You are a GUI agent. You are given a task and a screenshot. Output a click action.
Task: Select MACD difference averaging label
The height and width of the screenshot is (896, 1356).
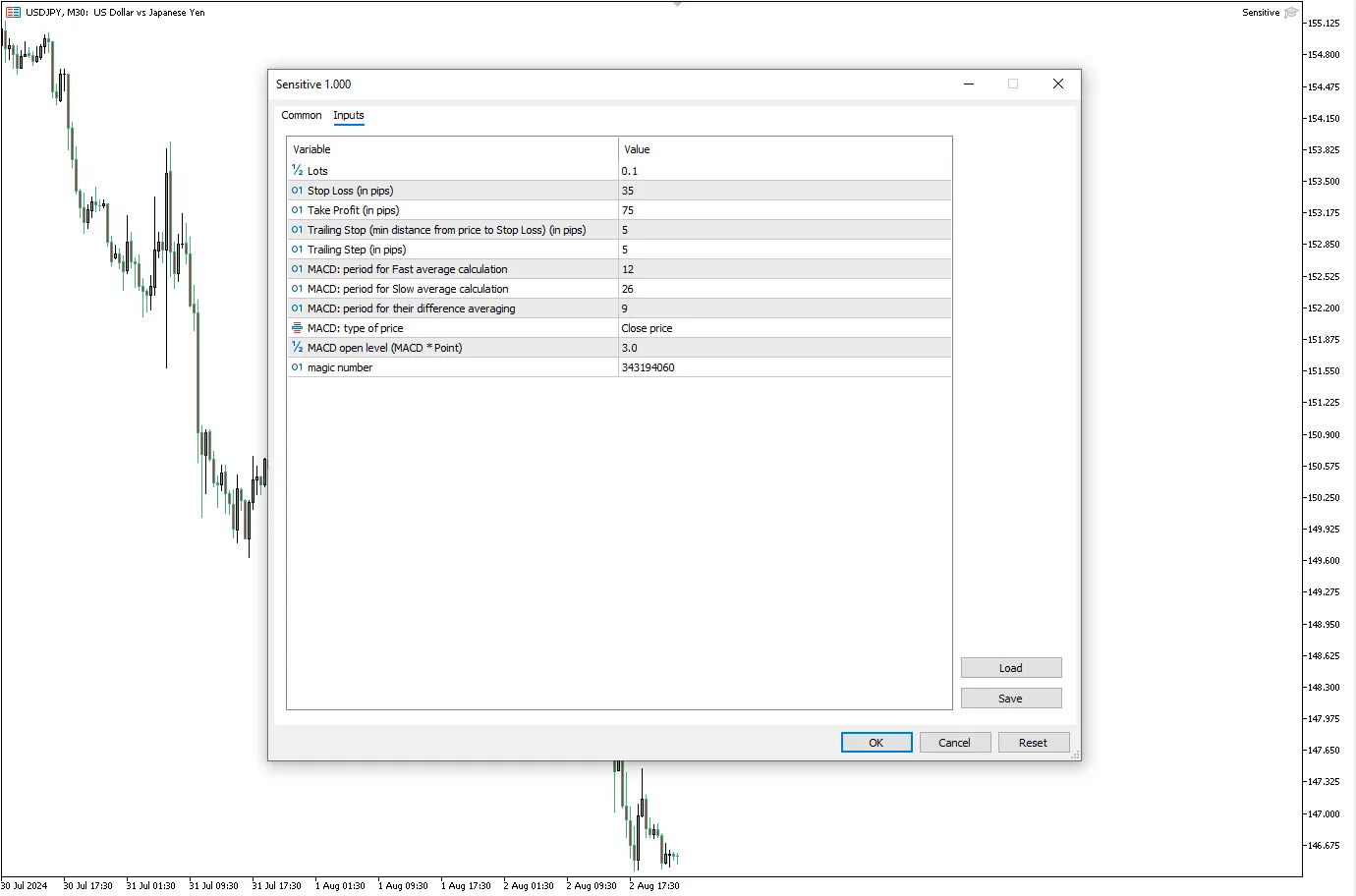(412, 308)
